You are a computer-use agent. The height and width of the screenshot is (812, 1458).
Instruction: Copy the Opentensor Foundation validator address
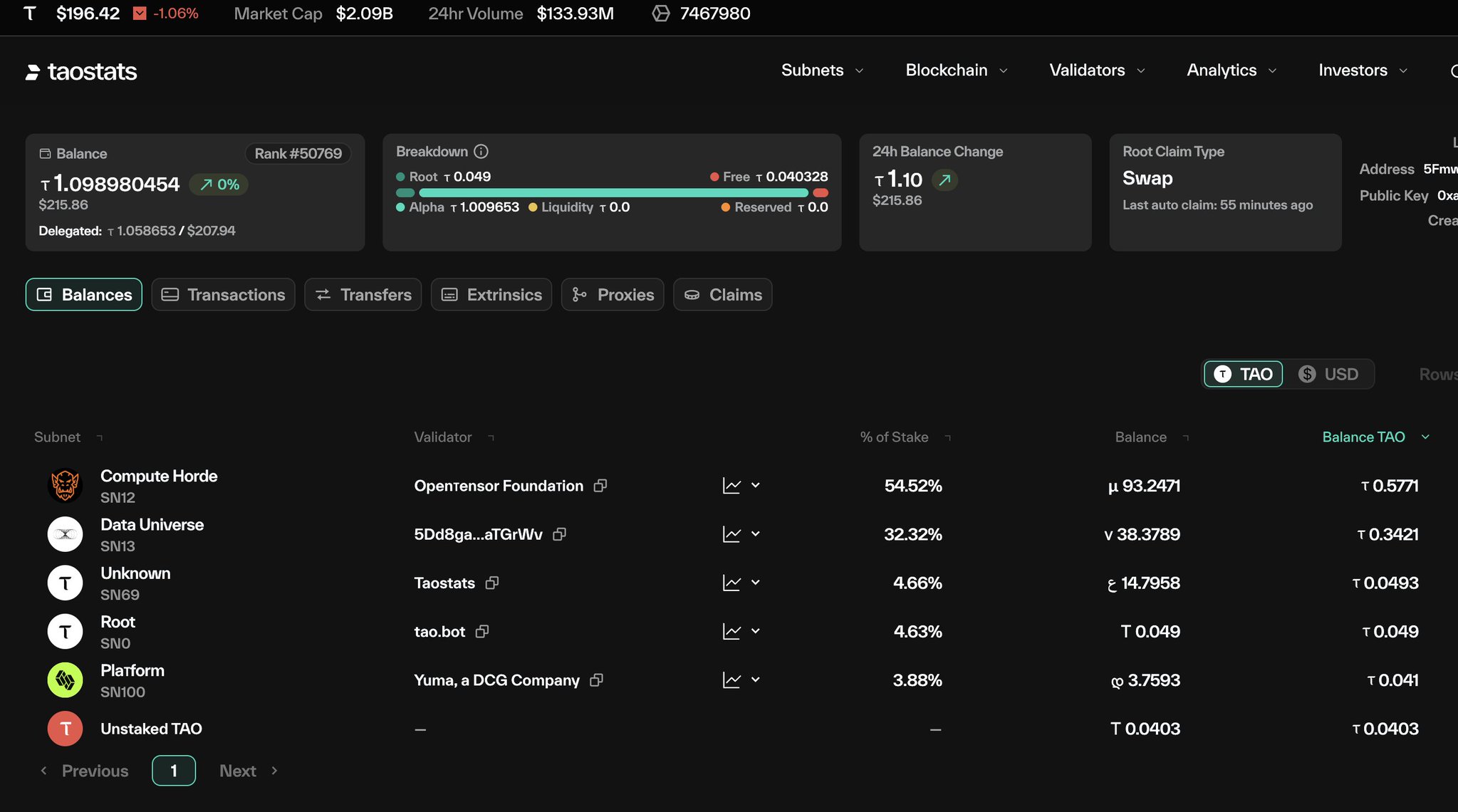click(600, 486)
